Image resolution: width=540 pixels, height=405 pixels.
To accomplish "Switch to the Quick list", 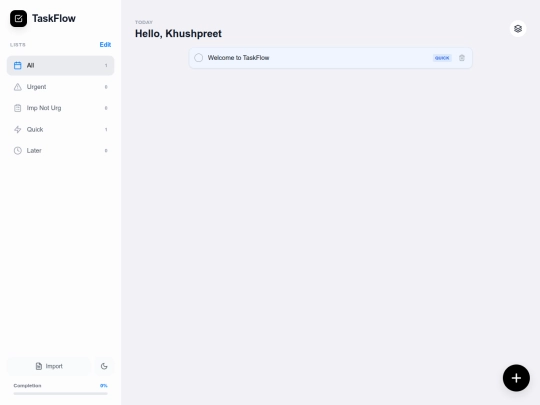I will click(60, 129).
